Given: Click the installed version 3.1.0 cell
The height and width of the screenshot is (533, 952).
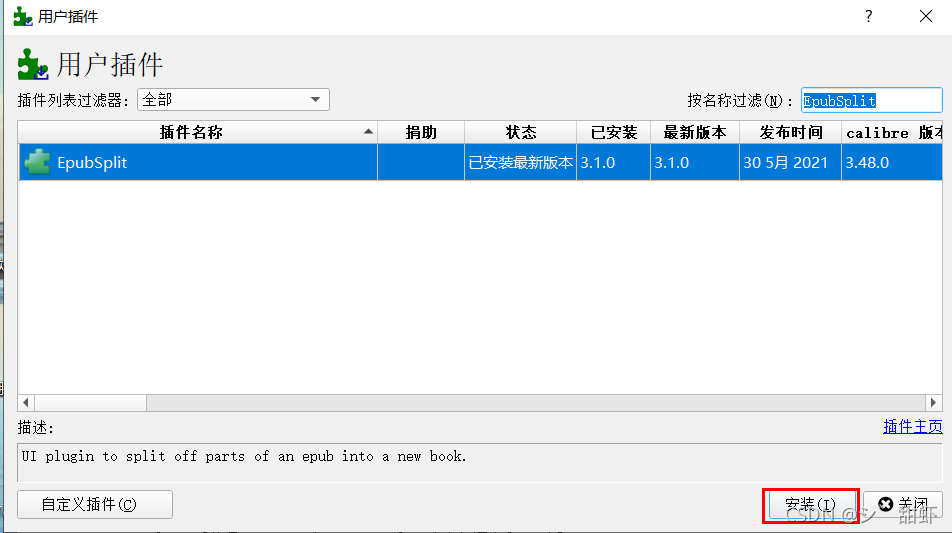Looking at the screenshot, I should pyautogui.click(x=613, y=162).
